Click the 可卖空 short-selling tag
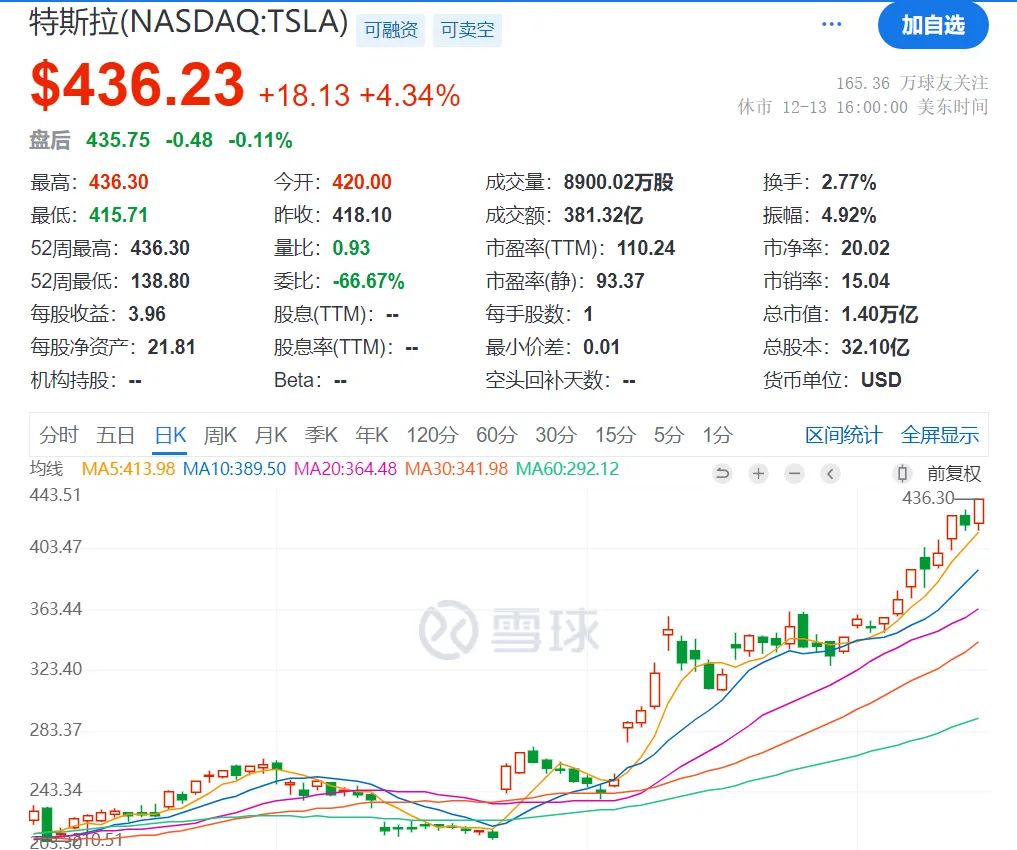 (468, 30)
